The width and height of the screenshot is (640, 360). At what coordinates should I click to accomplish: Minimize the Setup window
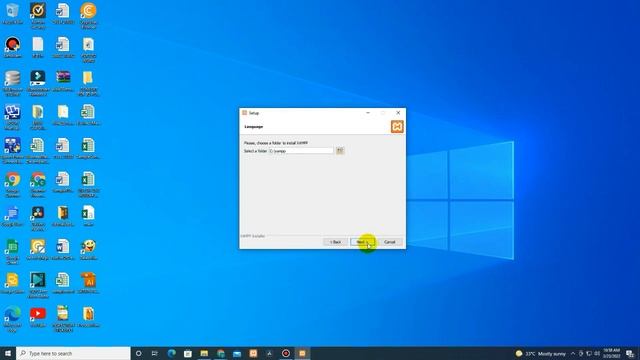tap(368, 113)
